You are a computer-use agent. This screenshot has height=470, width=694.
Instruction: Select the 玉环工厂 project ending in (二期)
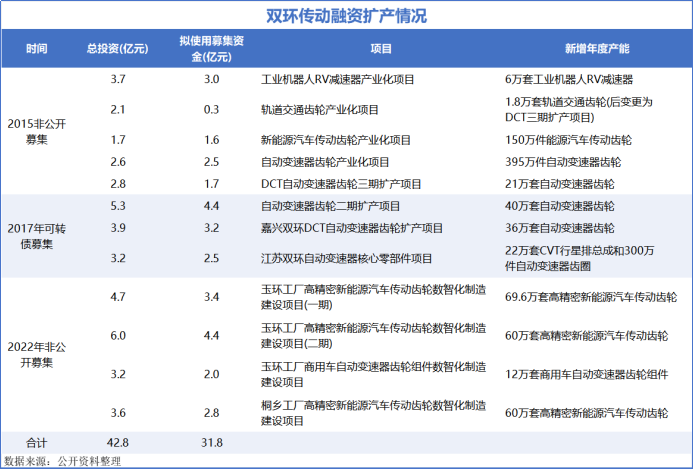374,335
